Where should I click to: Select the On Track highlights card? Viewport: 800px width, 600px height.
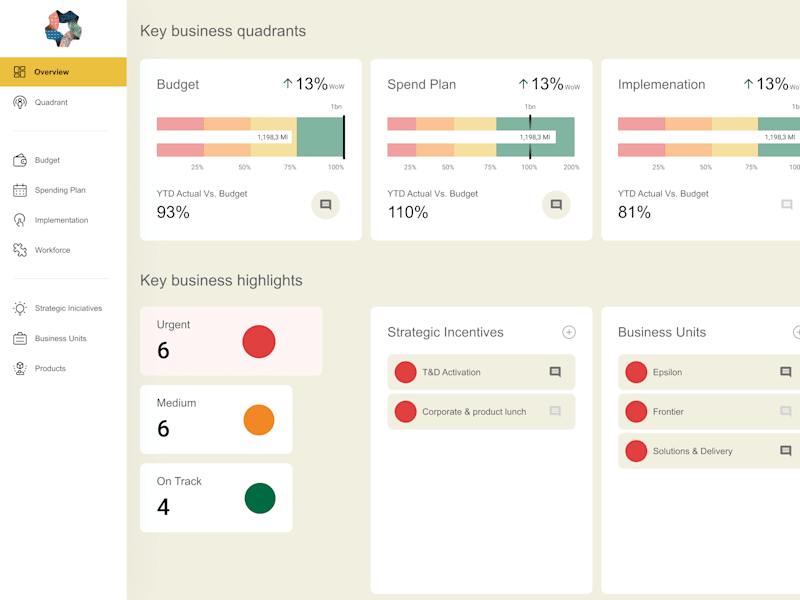point(216,498)
